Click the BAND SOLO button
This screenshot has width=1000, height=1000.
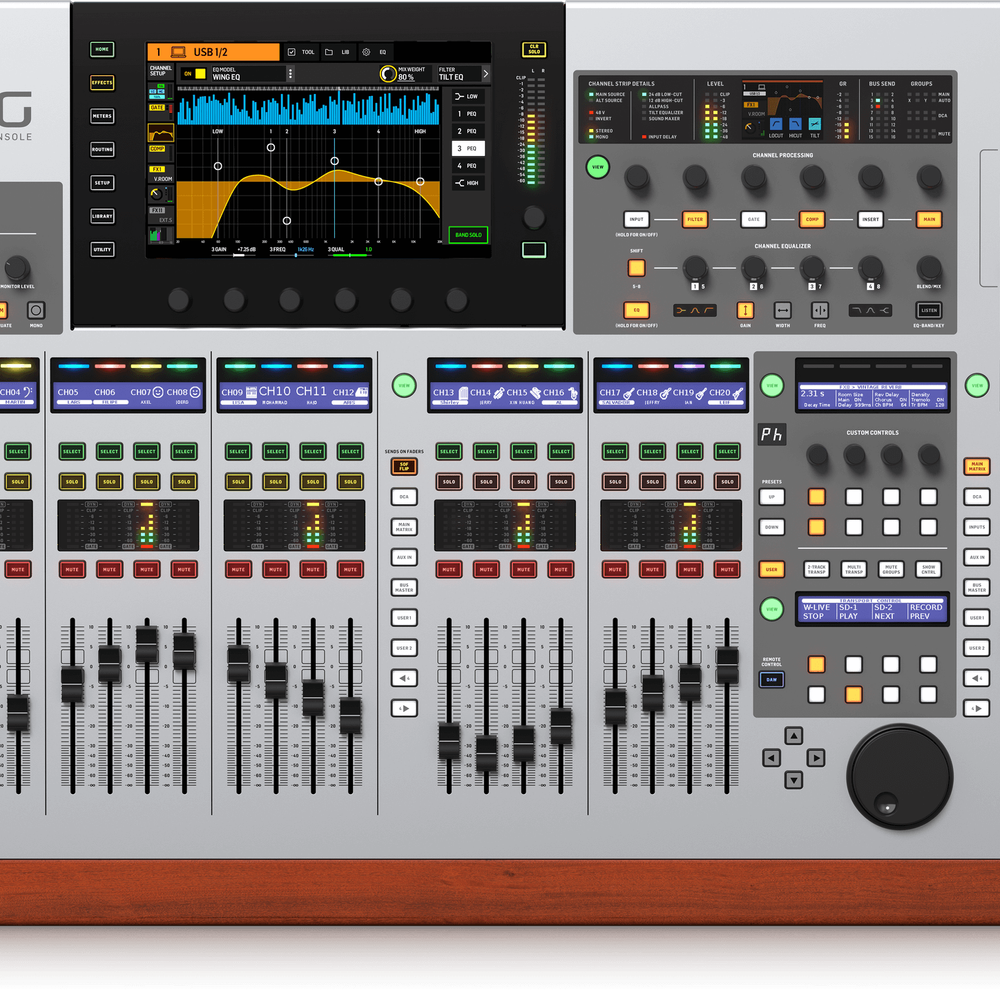[468, 235]
